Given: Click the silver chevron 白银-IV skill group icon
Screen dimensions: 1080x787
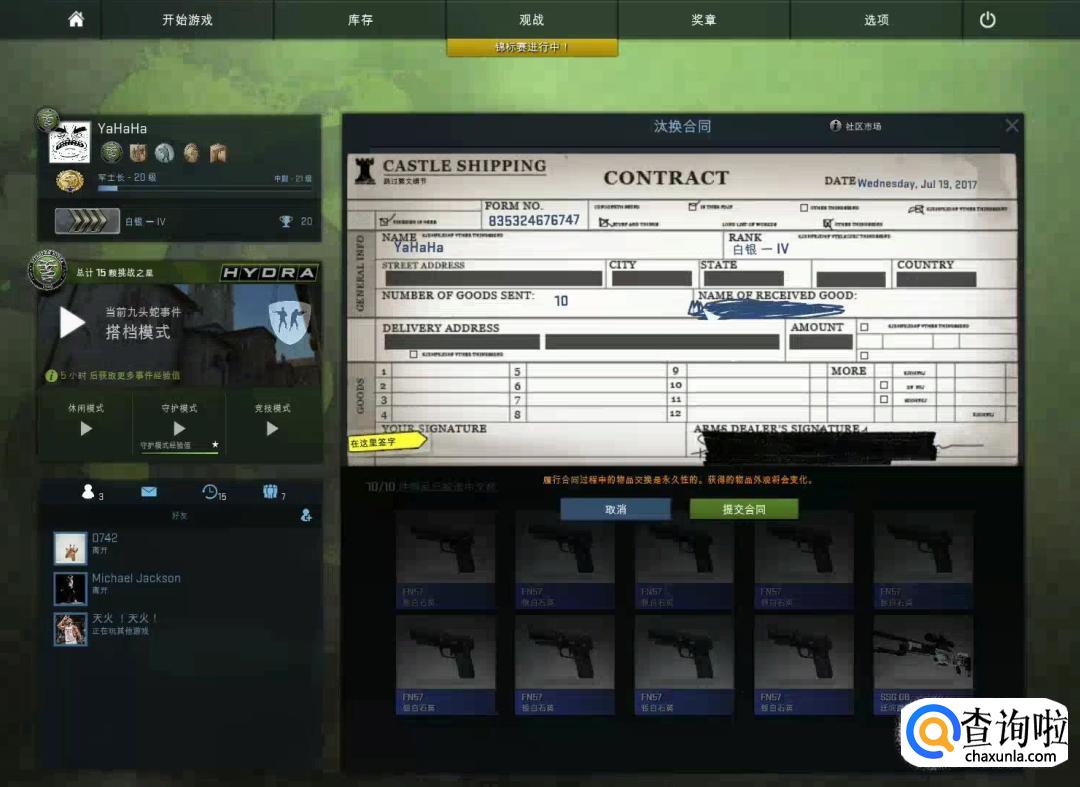Looking at the screenshot, I should 87,221.
